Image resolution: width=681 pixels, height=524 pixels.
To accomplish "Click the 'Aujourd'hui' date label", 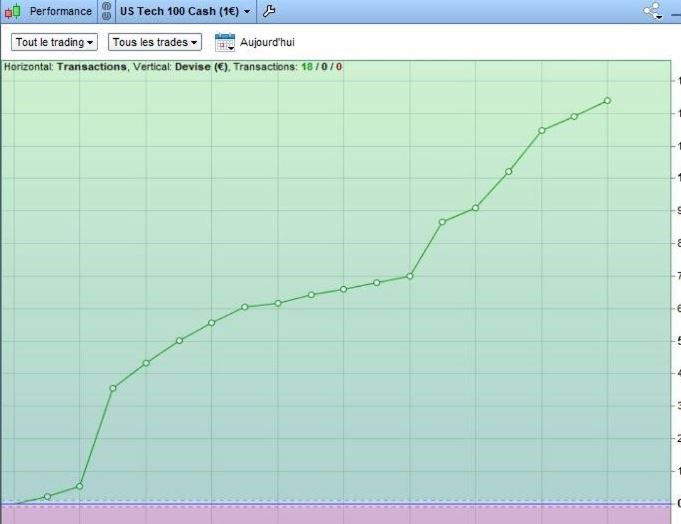I will coord(267,42).
